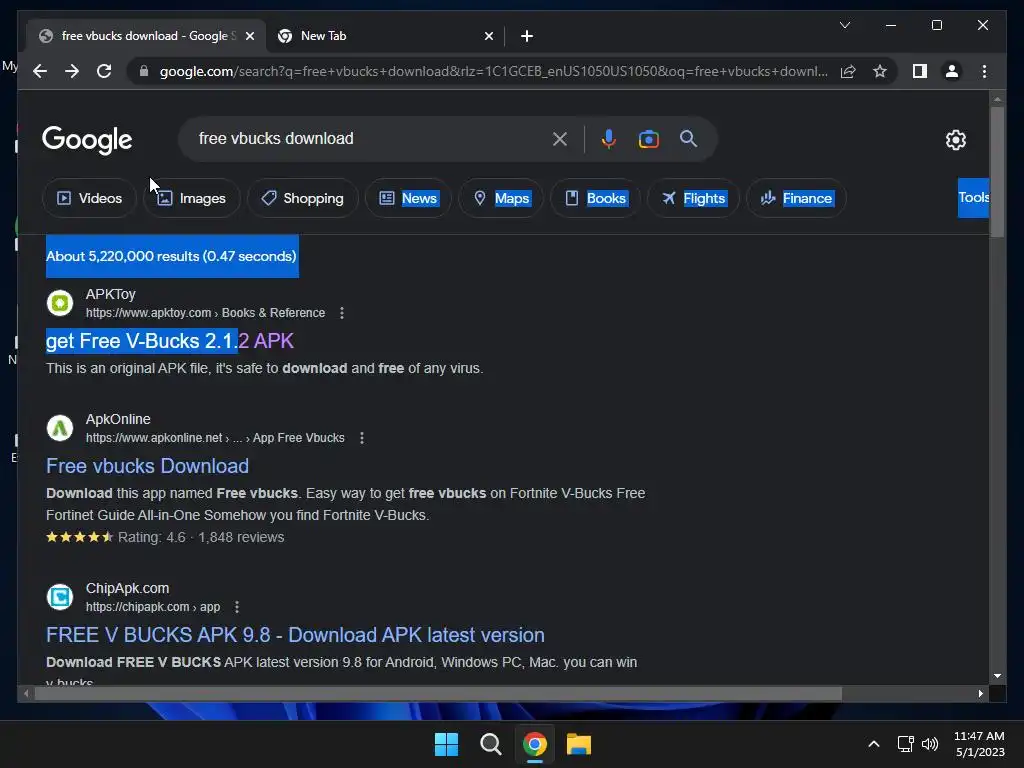1024x768 pixels.
Task: Search by image with the camera icon
Action: pyautogui.click(x=648, y=138)
